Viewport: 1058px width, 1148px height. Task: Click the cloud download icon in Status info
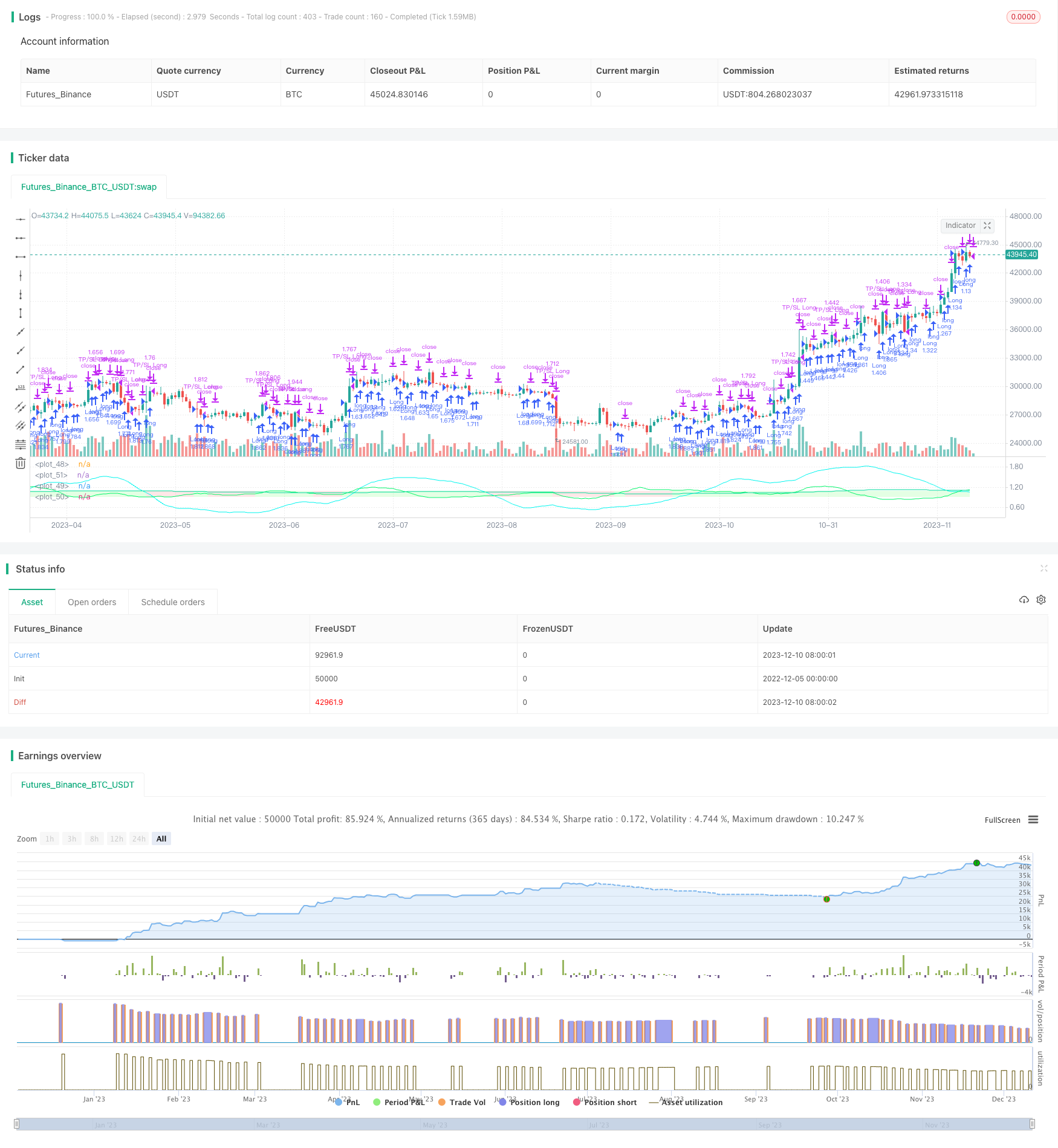click(1024, 600)
